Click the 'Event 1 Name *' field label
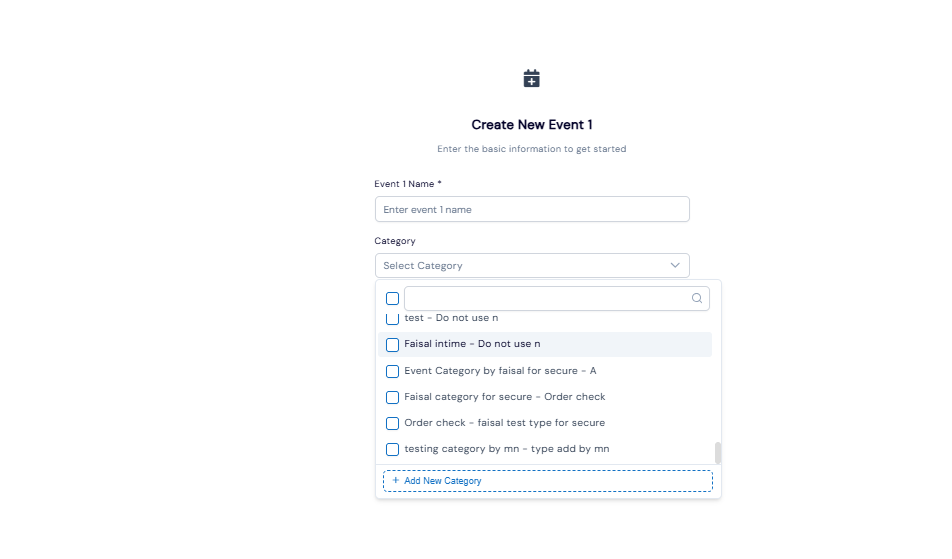Screen dimensions: 952x559 (408, 184)
